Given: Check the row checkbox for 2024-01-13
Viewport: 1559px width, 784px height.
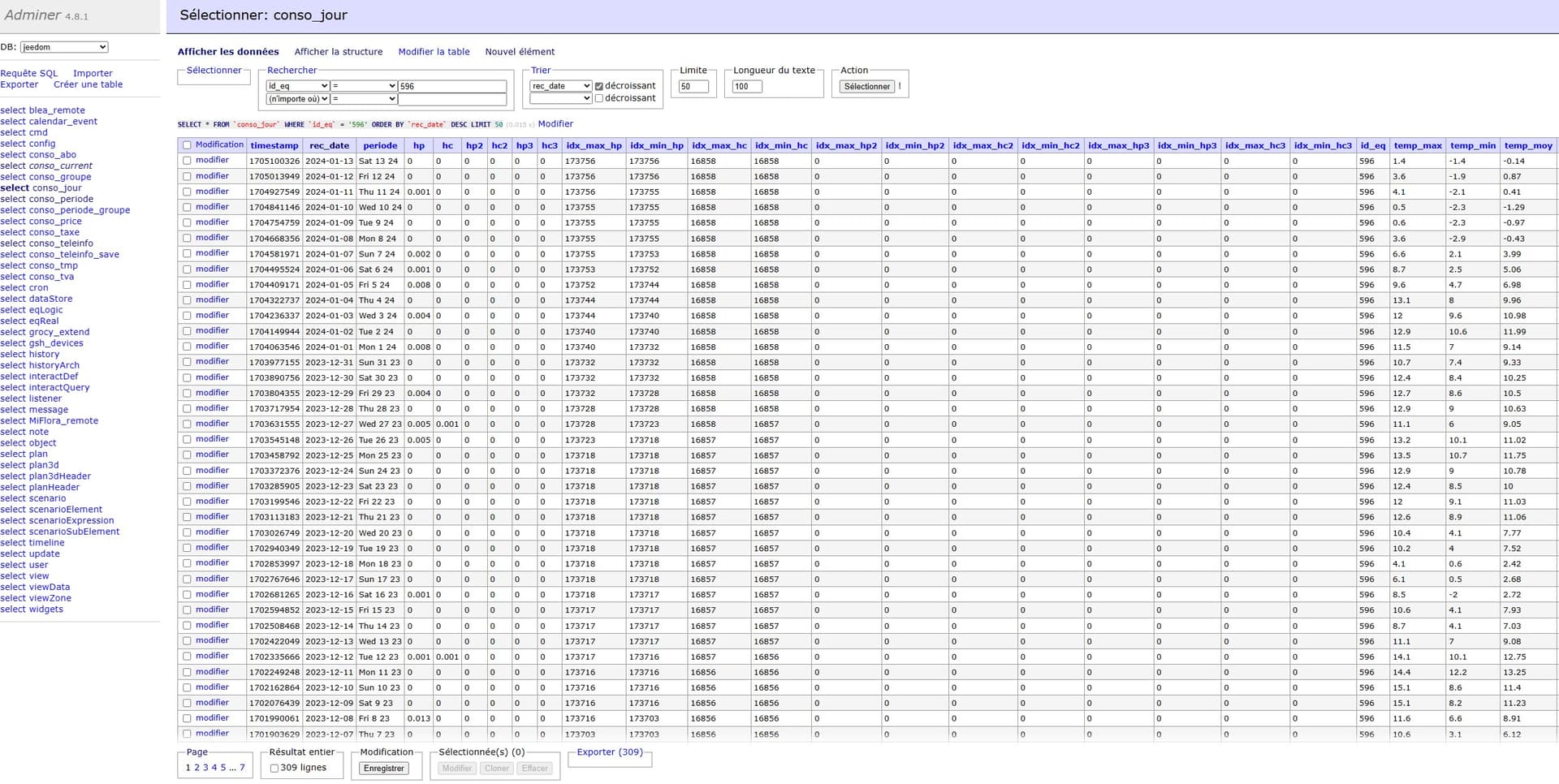Looking at the screenshot, I should click(x=187, y=161).
